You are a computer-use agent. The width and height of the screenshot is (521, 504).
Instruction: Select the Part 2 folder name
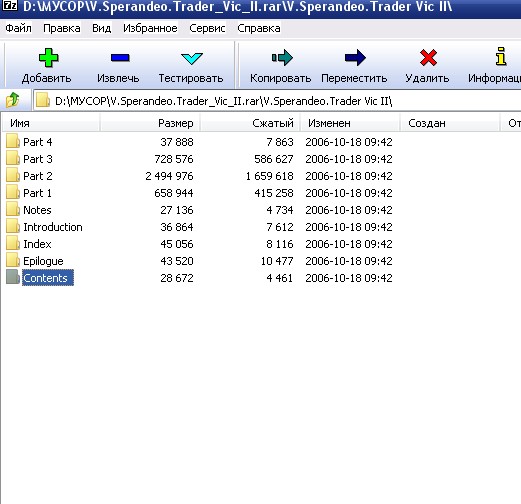pos(38,176)
